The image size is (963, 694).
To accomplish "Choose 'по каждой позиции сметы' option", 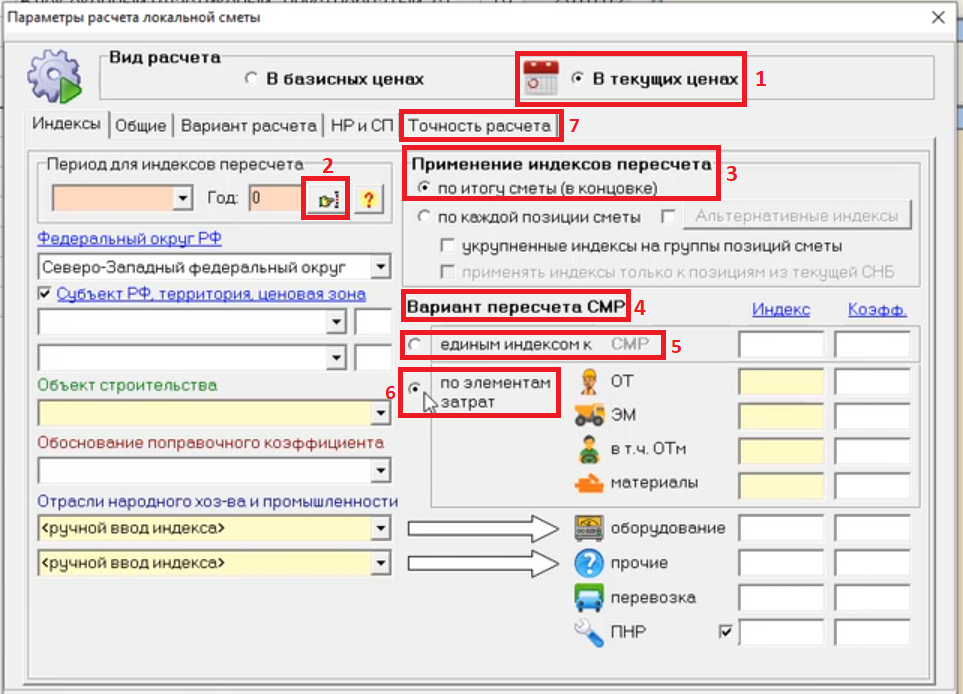I will tap(424, 216).
